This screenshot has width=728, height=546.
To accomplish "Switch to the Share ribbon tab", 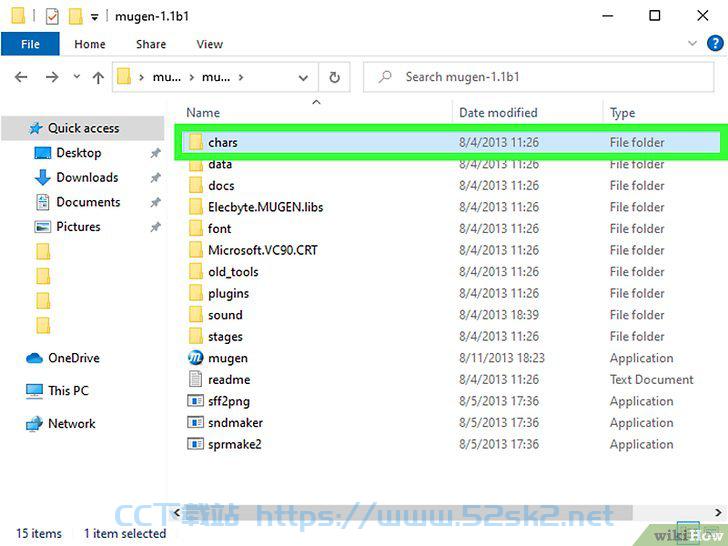I will (151, 44).
